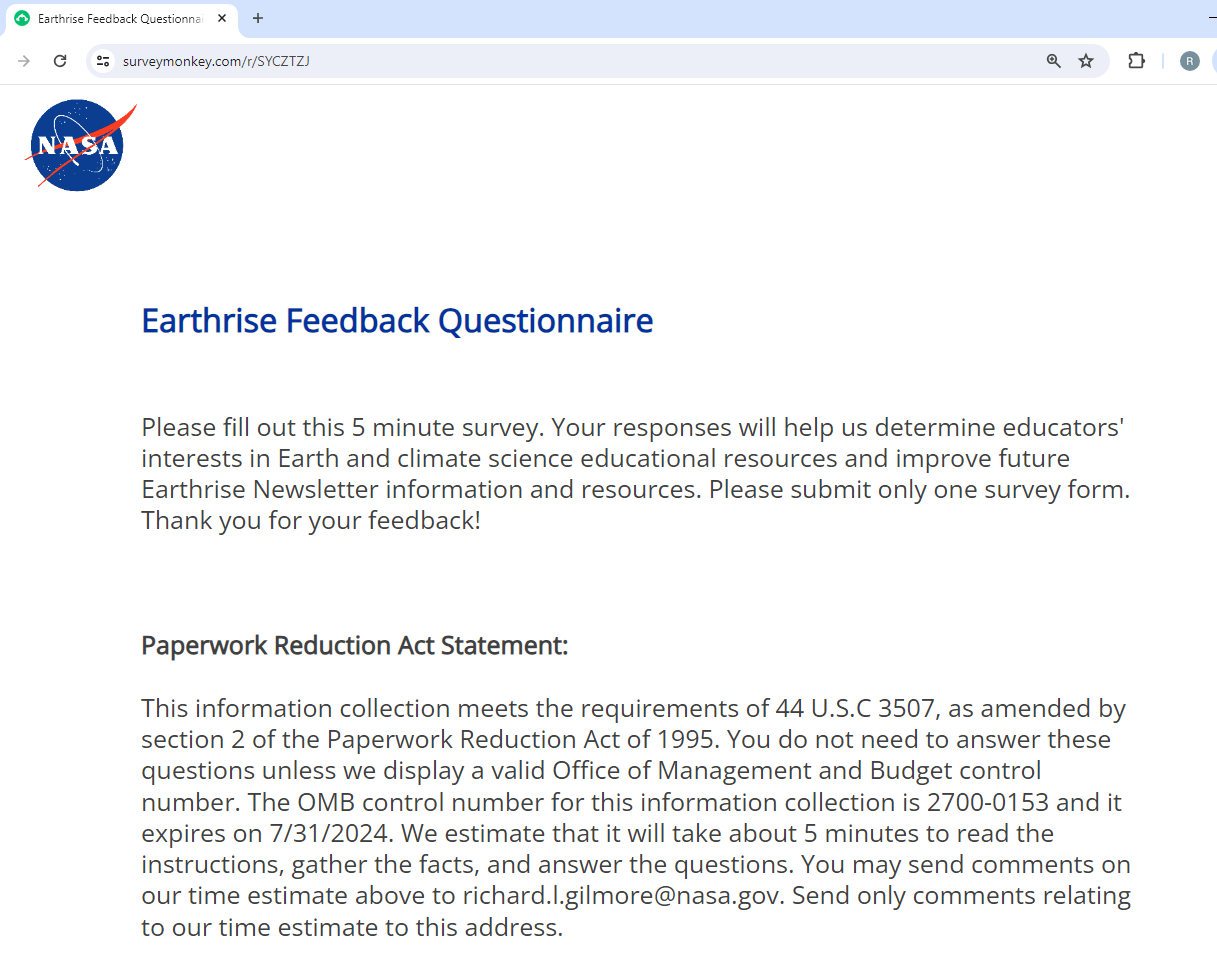Open the Extensions puzzle icon
Screen dimensions: 1217x957
pyautogui.click(x=1136, y=61)
